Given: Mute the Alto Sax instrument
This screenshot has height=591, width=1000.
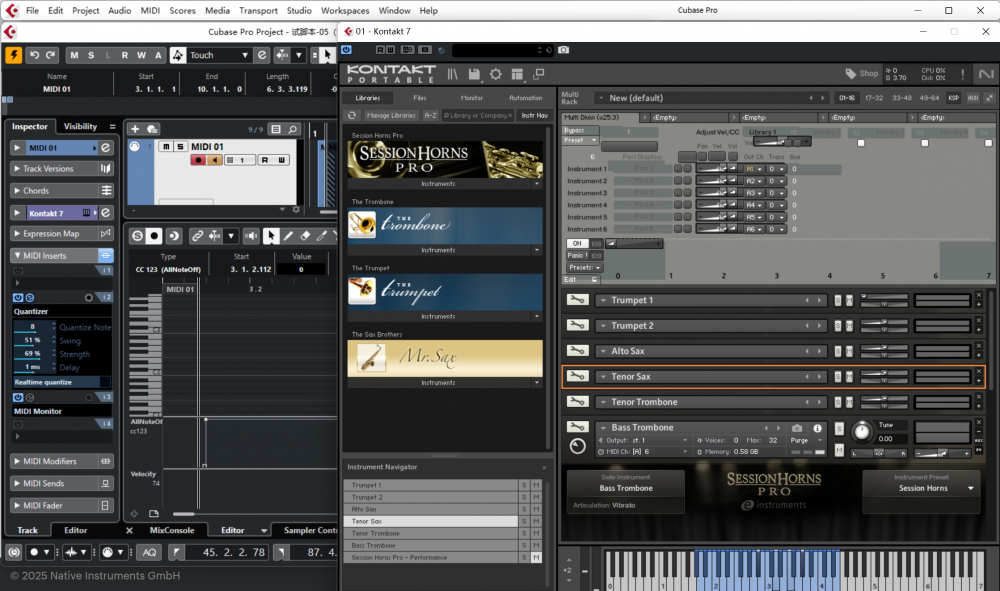Looking at the screenshot, I should 849,351.
